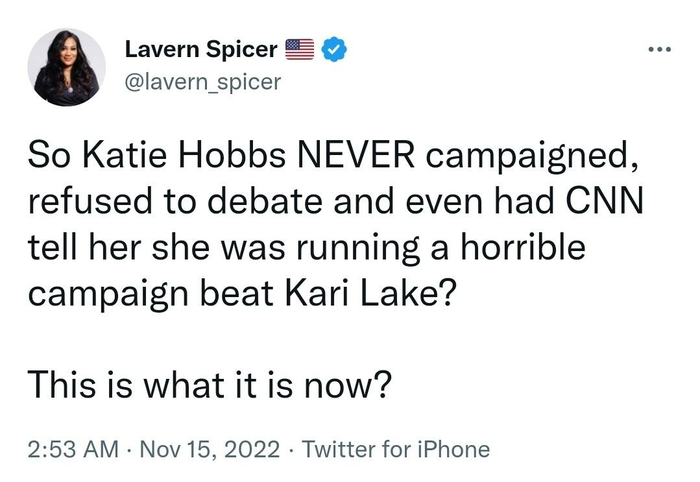Open the Twitter for iPhone source link

point(397,449)
